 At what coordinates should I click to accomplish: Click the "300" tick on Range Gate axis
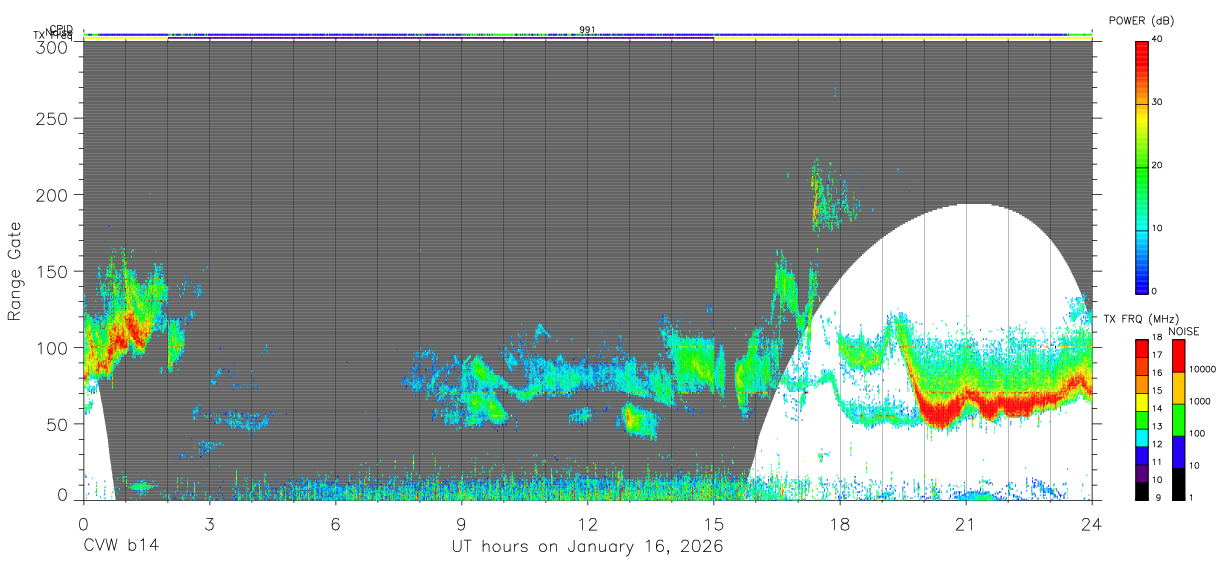click(52, 47)
